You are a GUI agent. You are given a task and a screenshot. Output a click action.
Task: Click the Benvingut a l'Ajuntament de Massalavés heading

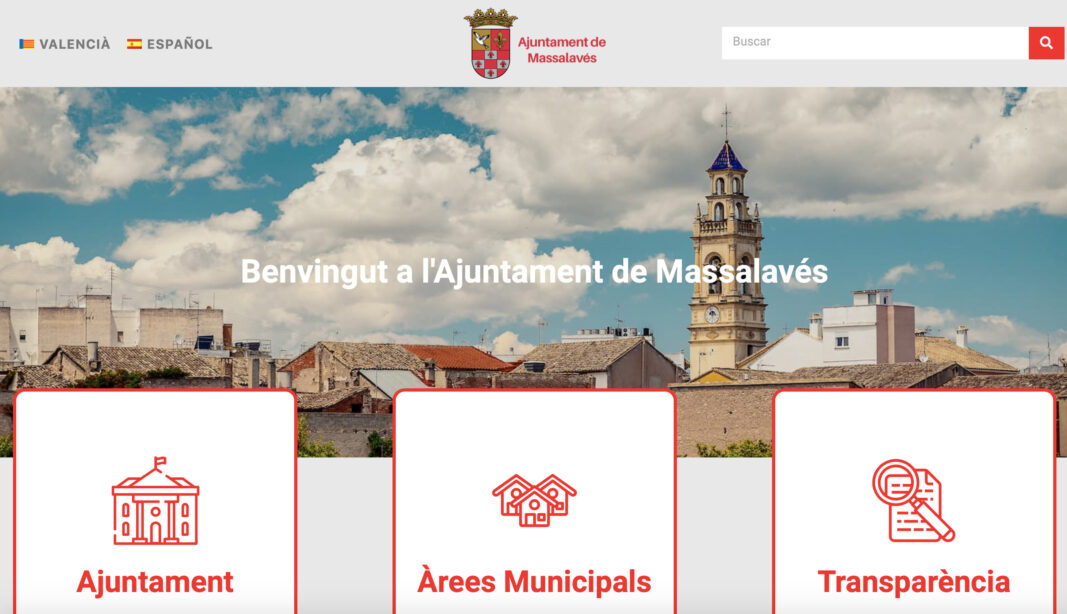coord(534,272)
